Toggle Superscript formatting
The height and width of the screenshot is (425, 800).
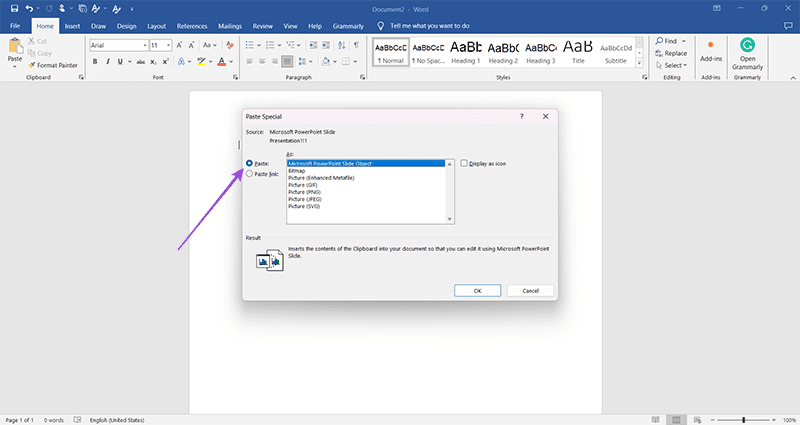point(165,61)
